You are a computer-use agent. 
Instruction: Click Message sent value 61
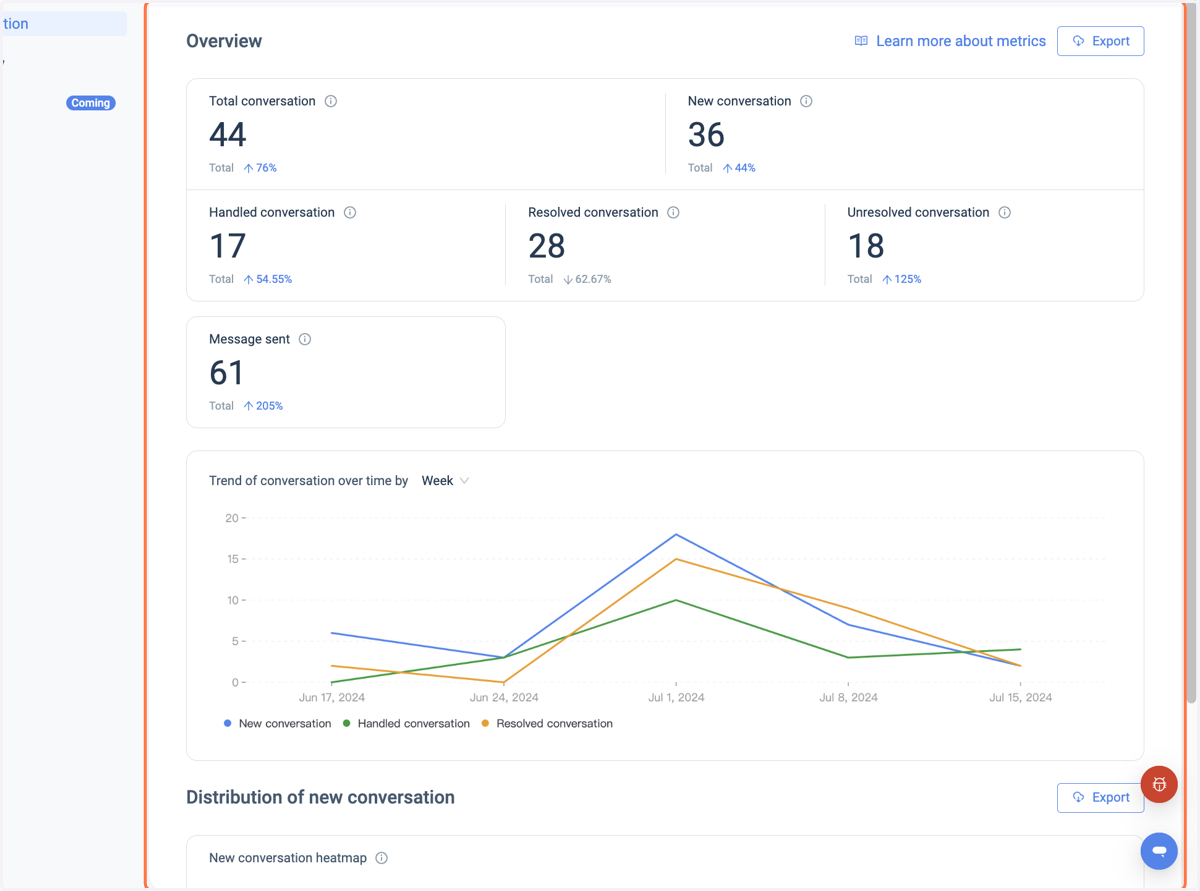tap(227, 372)
